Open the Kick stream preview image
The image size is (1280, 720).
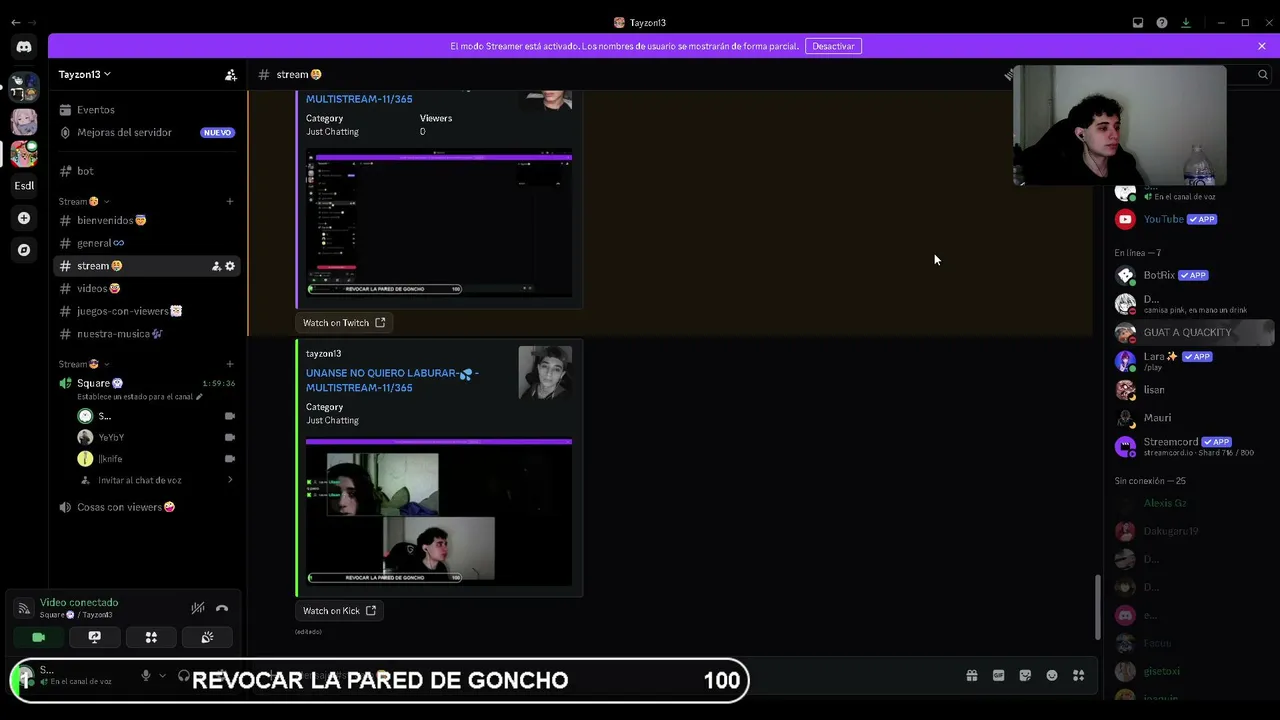click(x=439, y=512)
